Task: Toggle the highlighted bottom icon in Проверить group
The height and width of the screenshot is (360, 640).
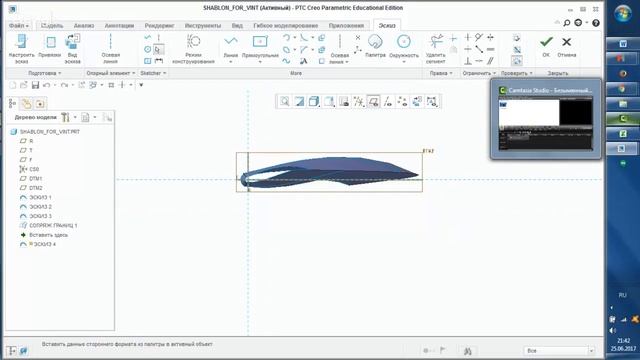Action: tap(517, 61)
